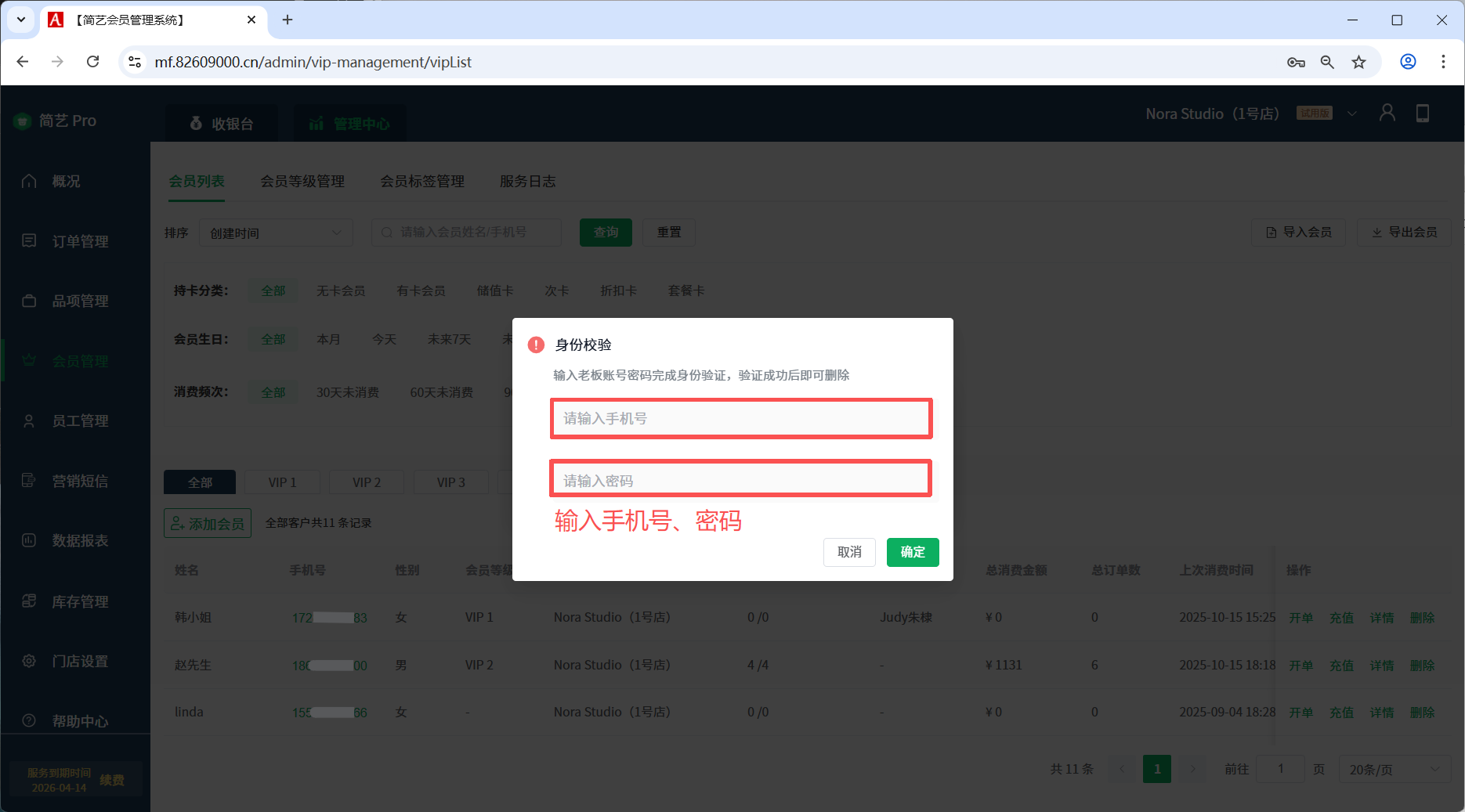Click the browser bookmark star icon
1465x812 pixels.
pos(1358,62)
